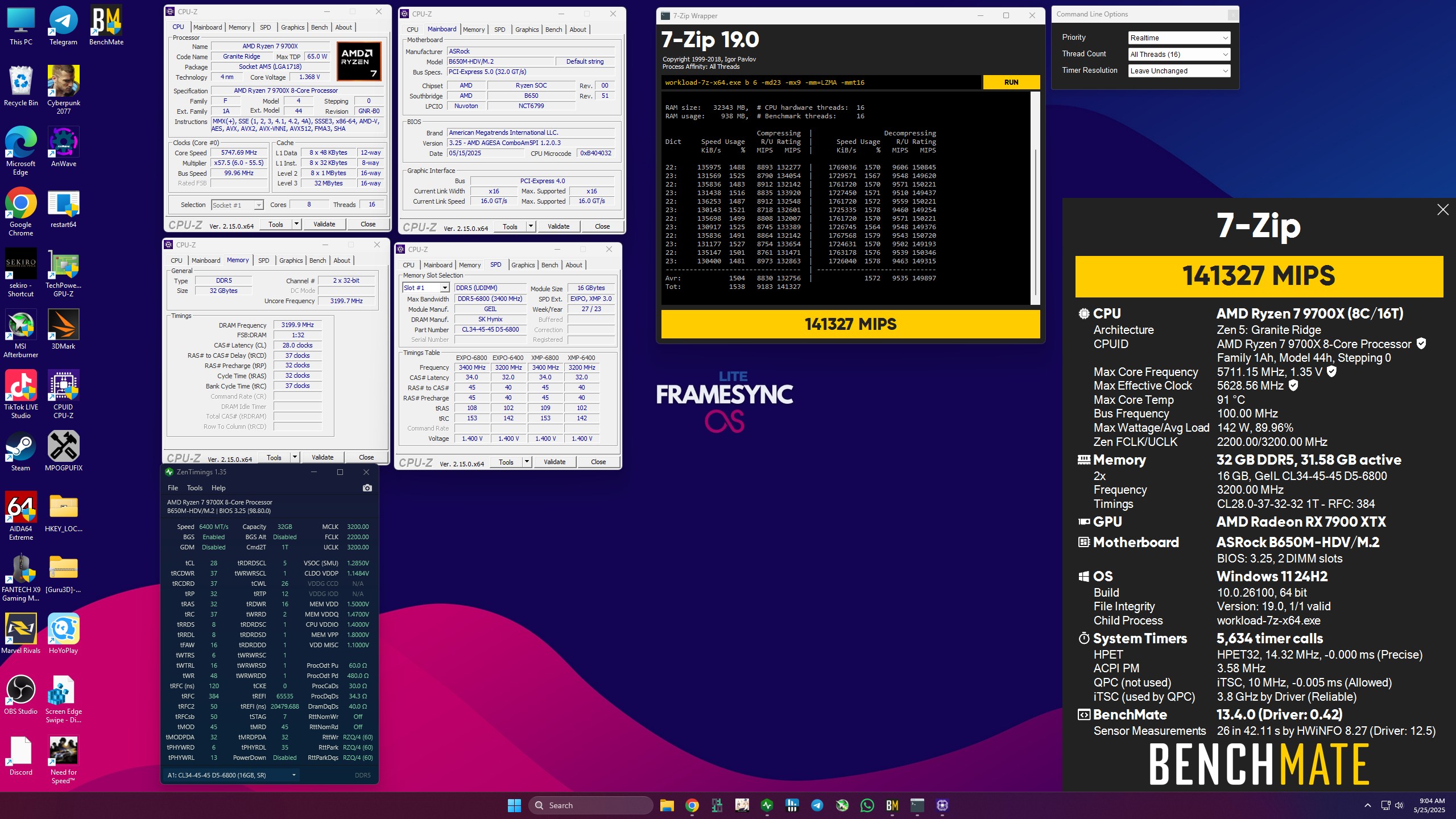
Task: Open the Thread Count dropdown
Action: (1179, 55)
